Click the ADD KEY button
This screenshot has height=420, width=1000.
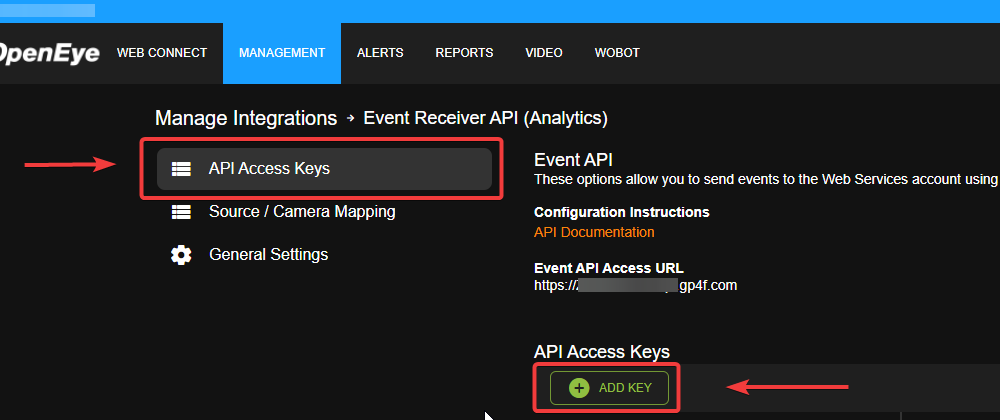pos(609,387)
